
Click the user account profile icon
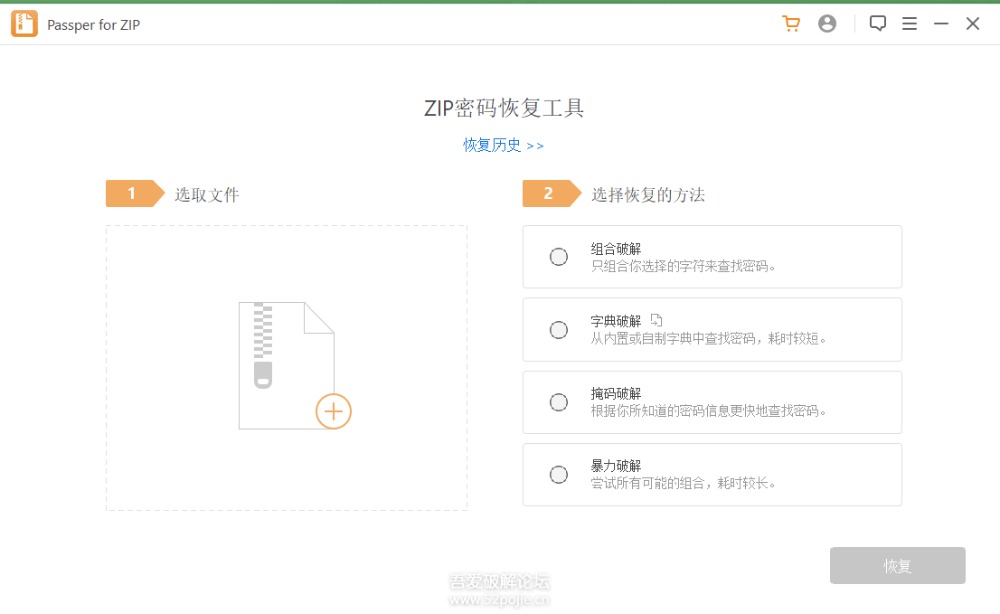point(827,24)
